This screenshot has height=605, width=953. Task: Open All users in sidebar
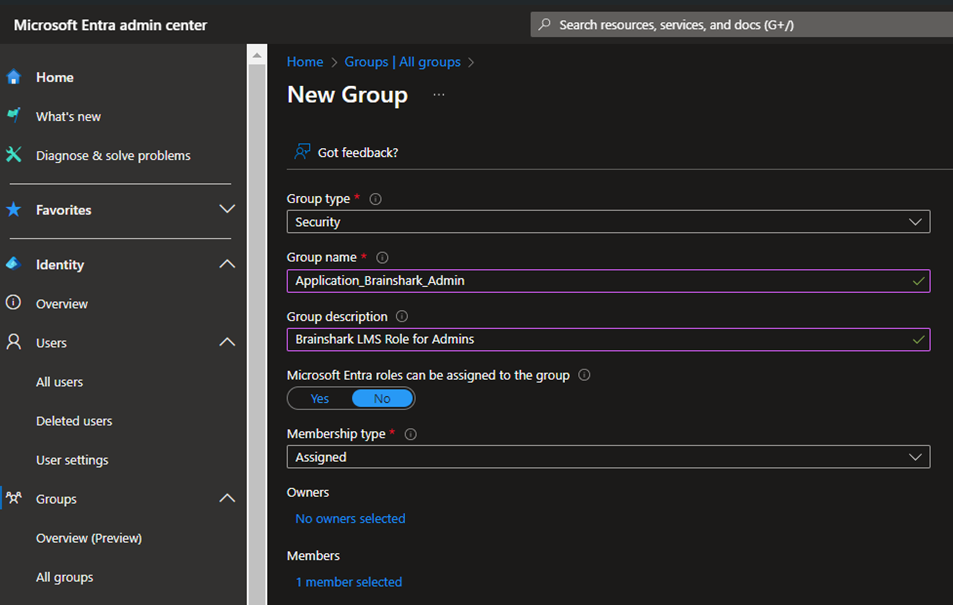(59, 382)
